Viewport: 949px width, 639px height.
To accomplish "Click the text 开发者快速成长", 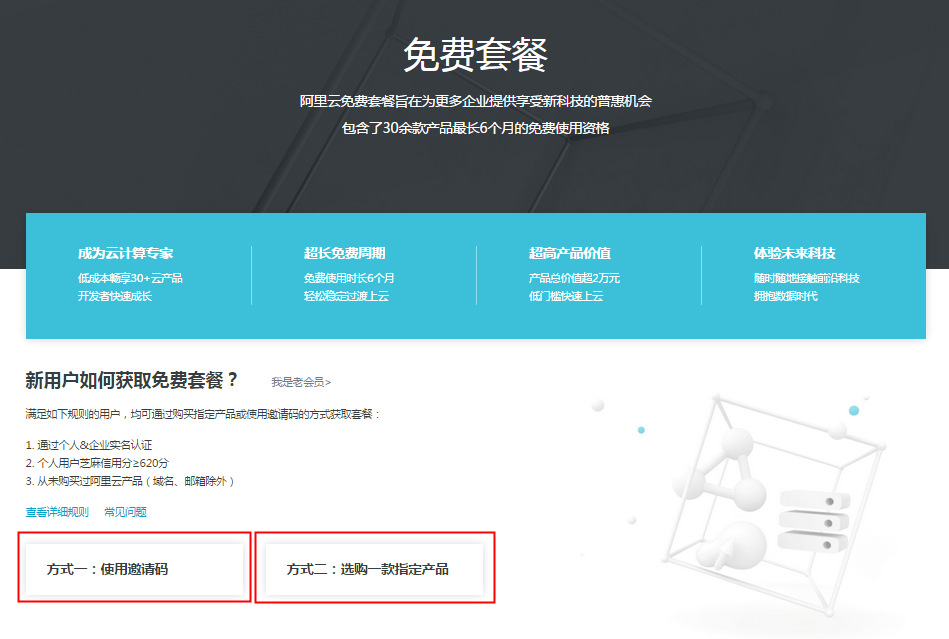I will [x=114, y=296].
